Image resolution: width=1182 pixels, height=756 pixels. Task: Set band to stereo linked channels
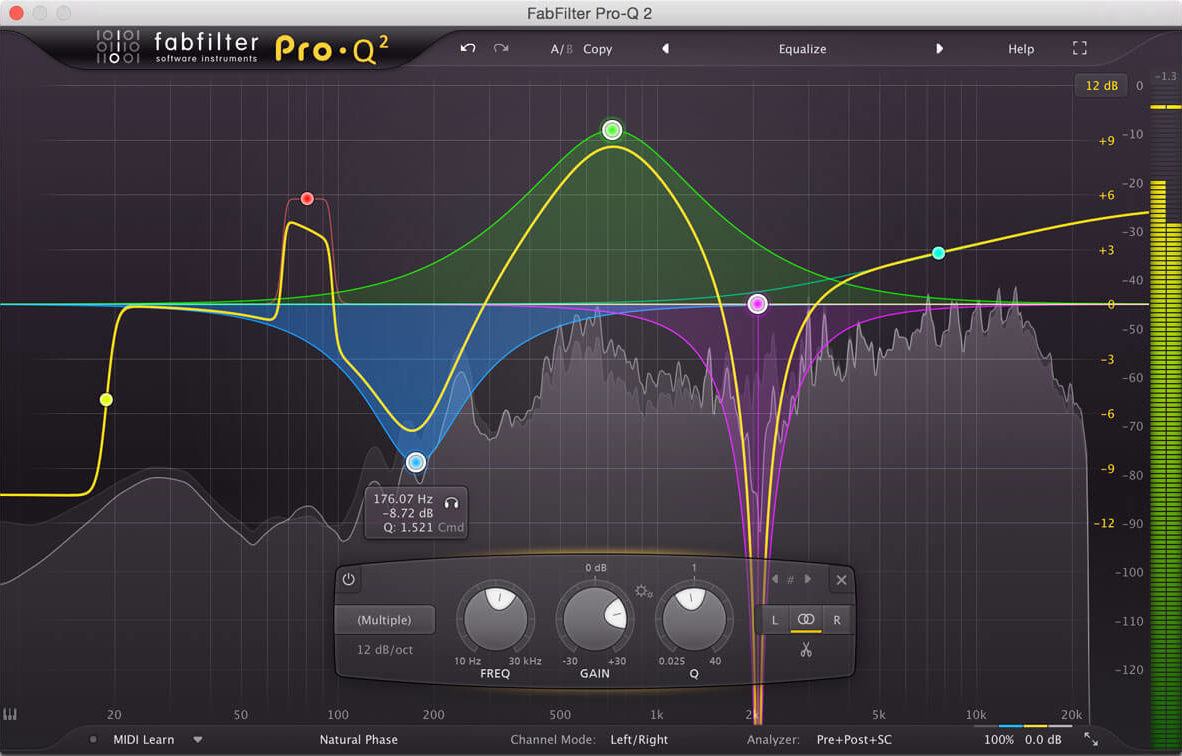806,620
